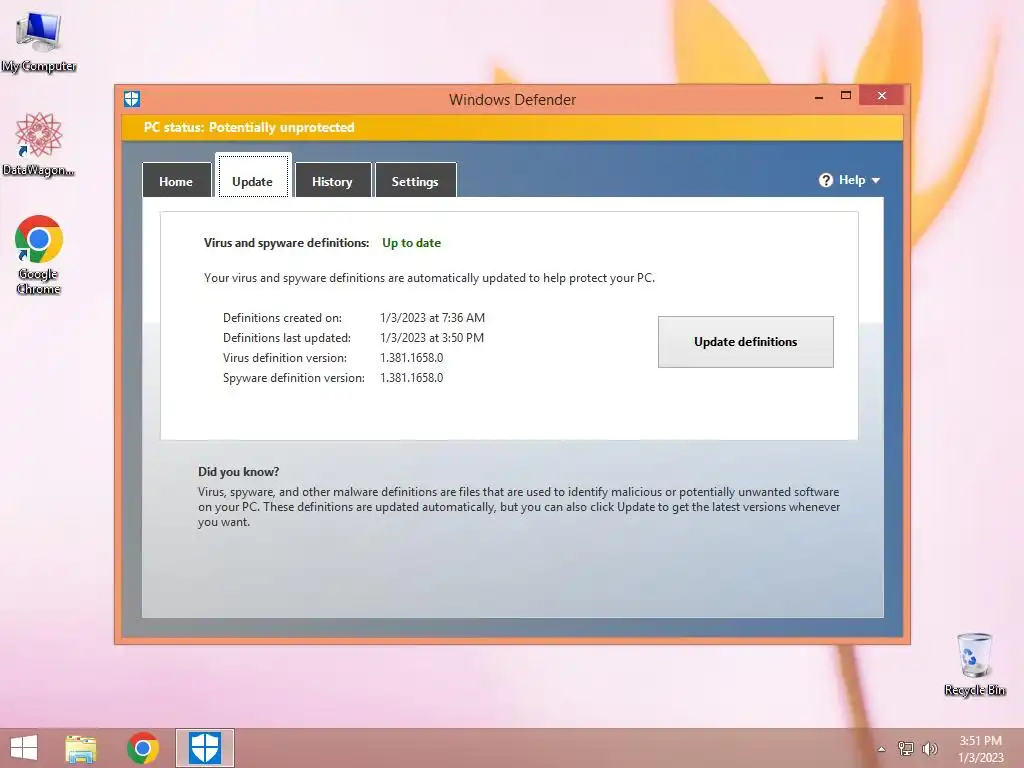Open the volume speaker tray icon

pyautogui.click(x=929, y=748)
